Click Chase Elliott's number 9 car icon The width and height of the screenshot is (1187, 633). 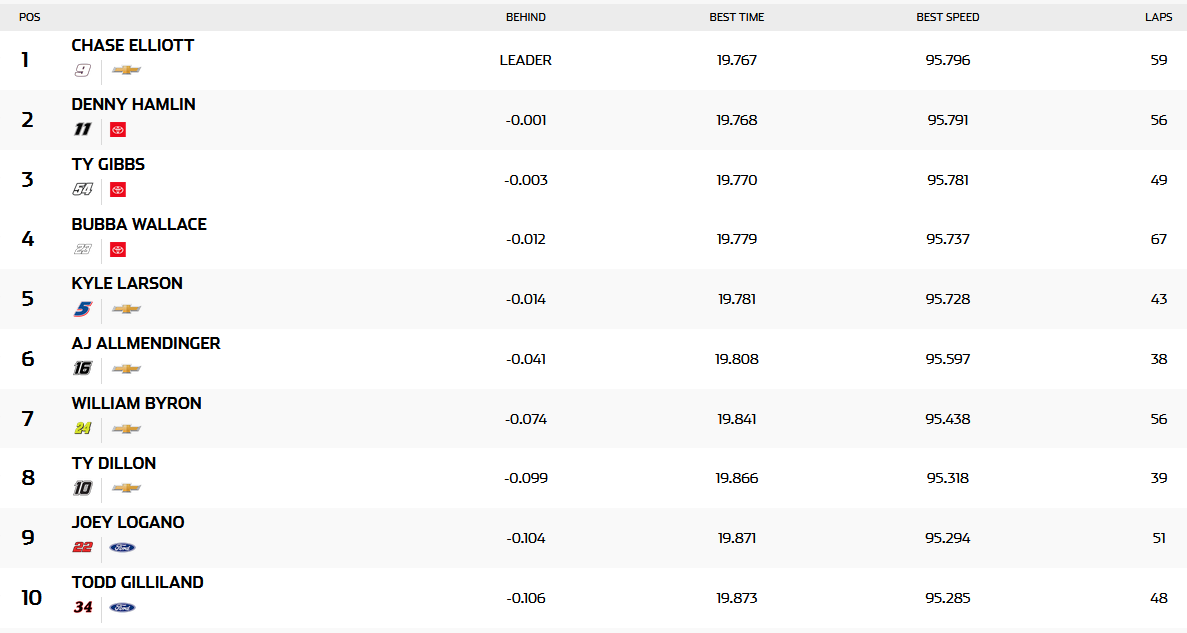tap(82, 70)
